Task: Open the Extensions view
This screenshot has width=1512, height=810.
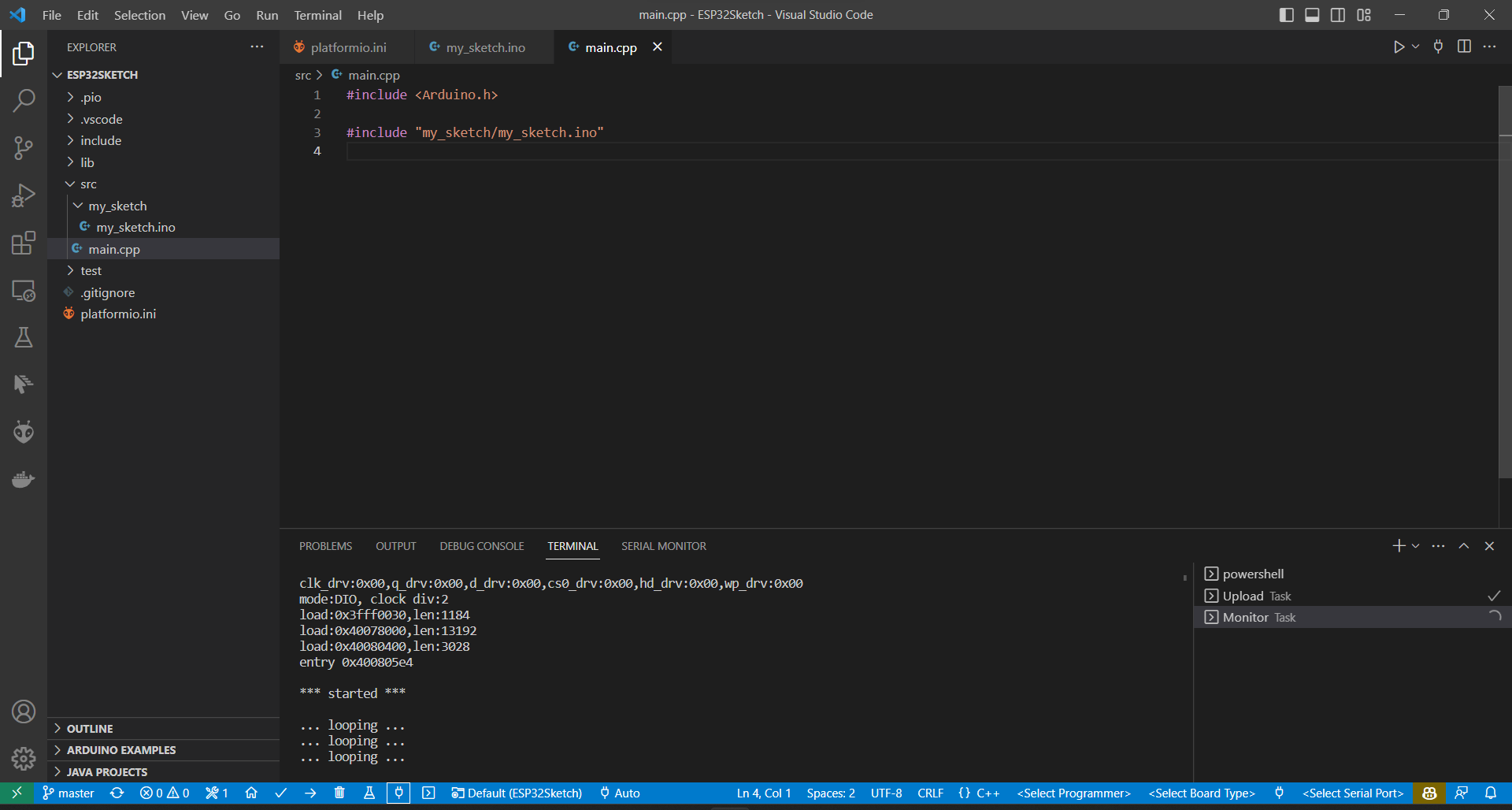Action: 24,243
